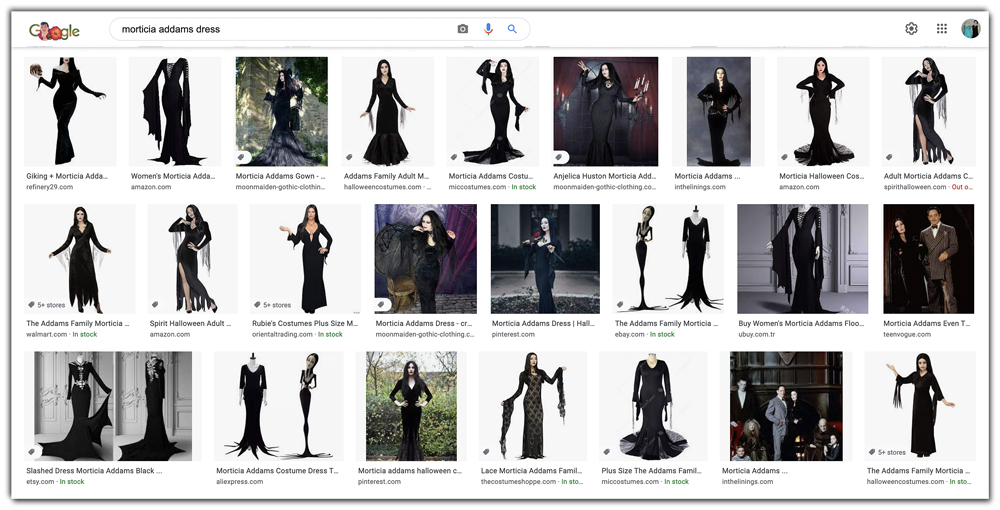Image resolution: width=1000 pixels, height=510 pixels.
Task: Open the walmart.com Addams Family Morticia image
Action: tap(80, 259)
